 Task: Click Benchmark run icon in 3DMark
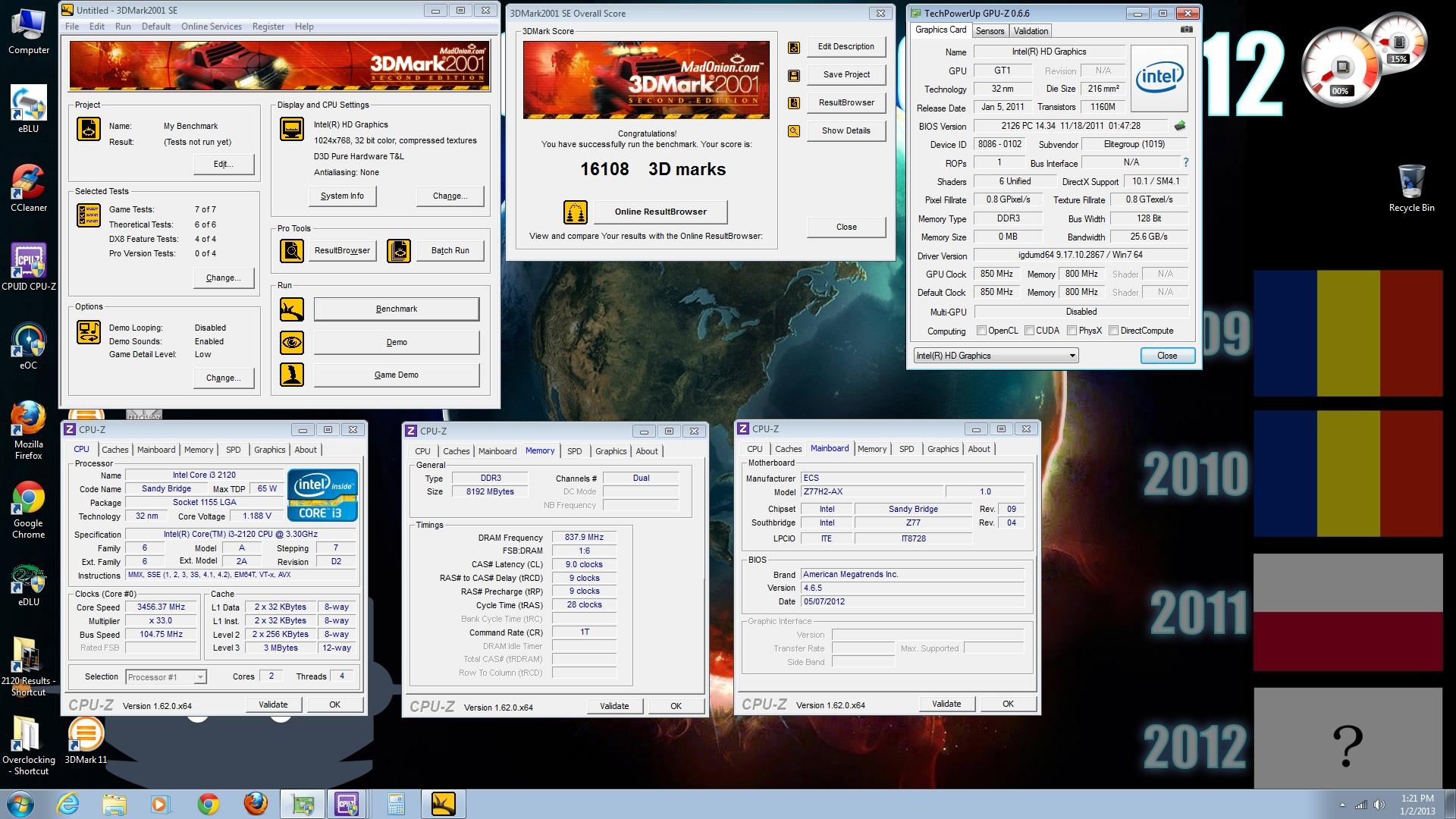[x=292, y=309]
